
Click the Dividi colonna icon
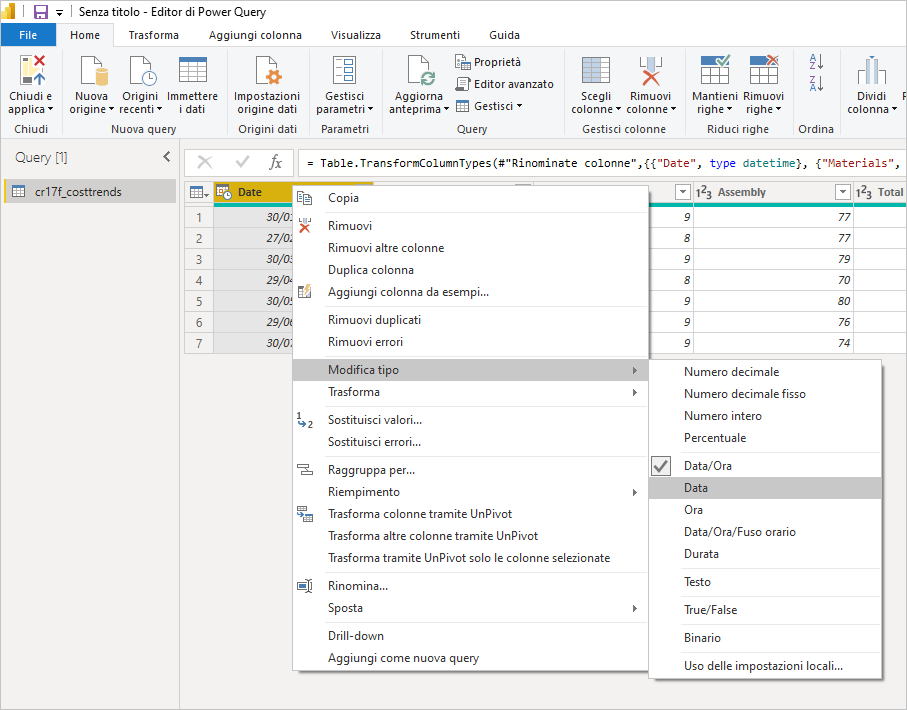pyautogui.click(x=872, y=70)
